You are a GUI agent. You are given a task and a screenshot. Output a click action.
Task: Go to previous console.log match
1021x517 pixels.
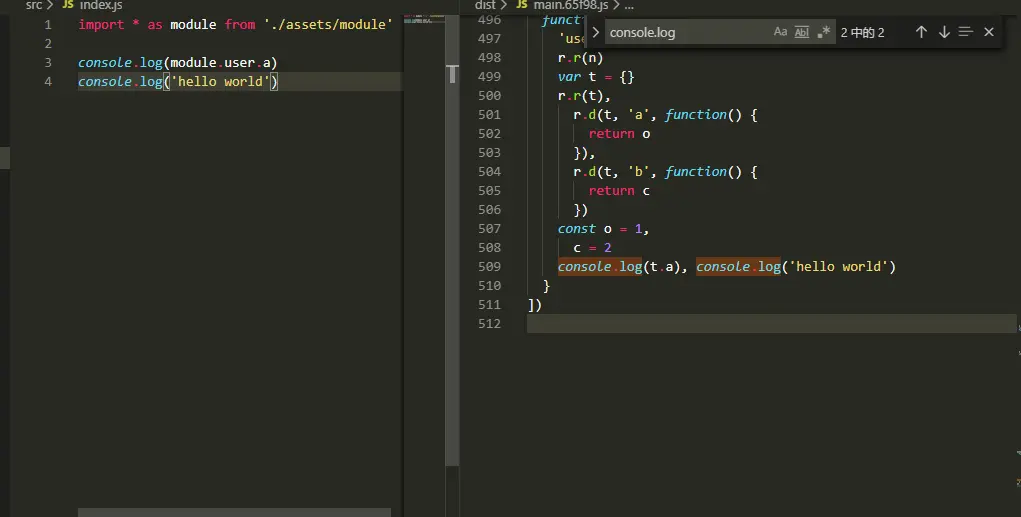[921, 32]
